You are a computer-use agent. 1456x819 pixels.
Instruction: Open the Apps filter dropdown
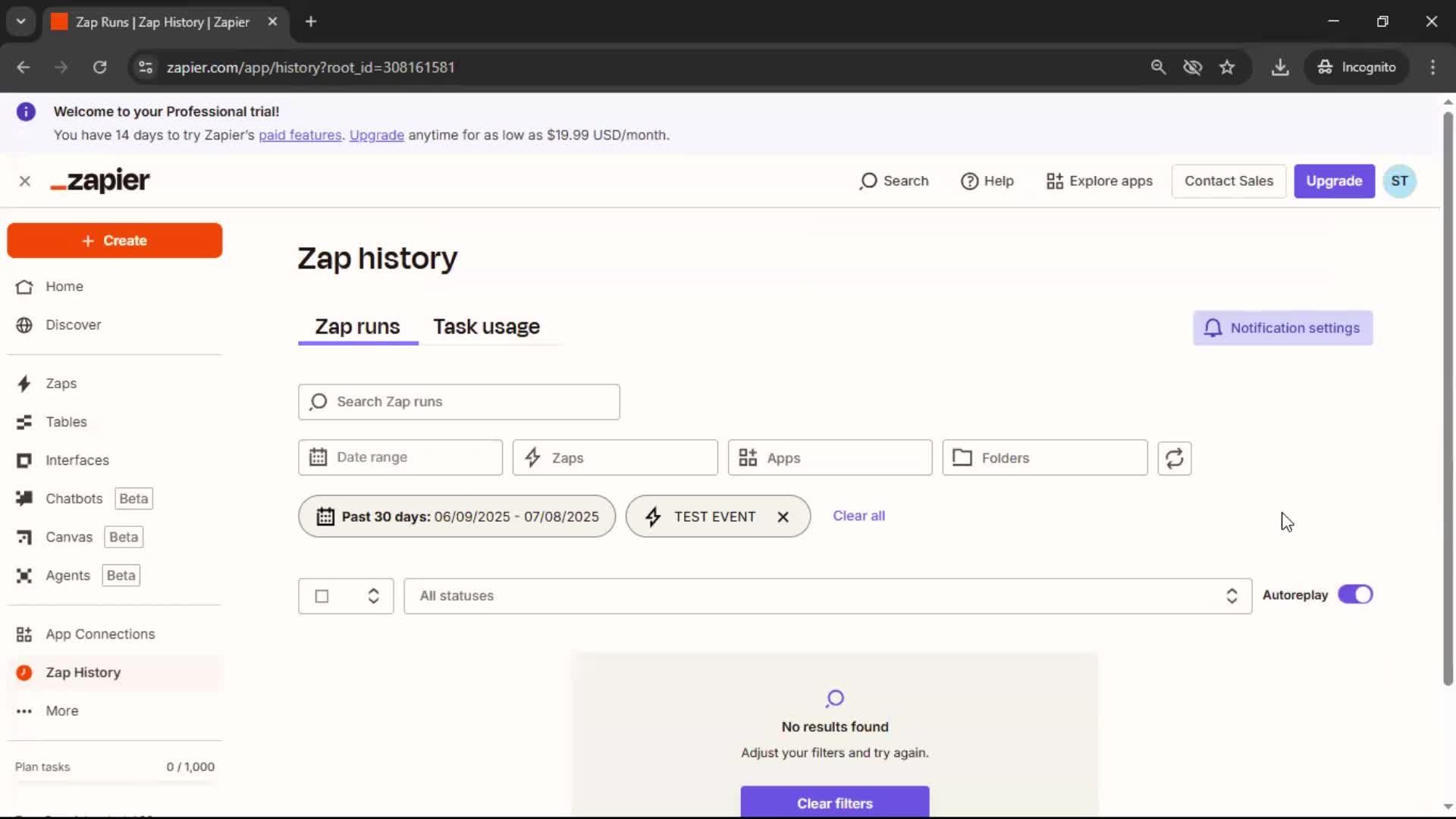click(x=830, y=458)
